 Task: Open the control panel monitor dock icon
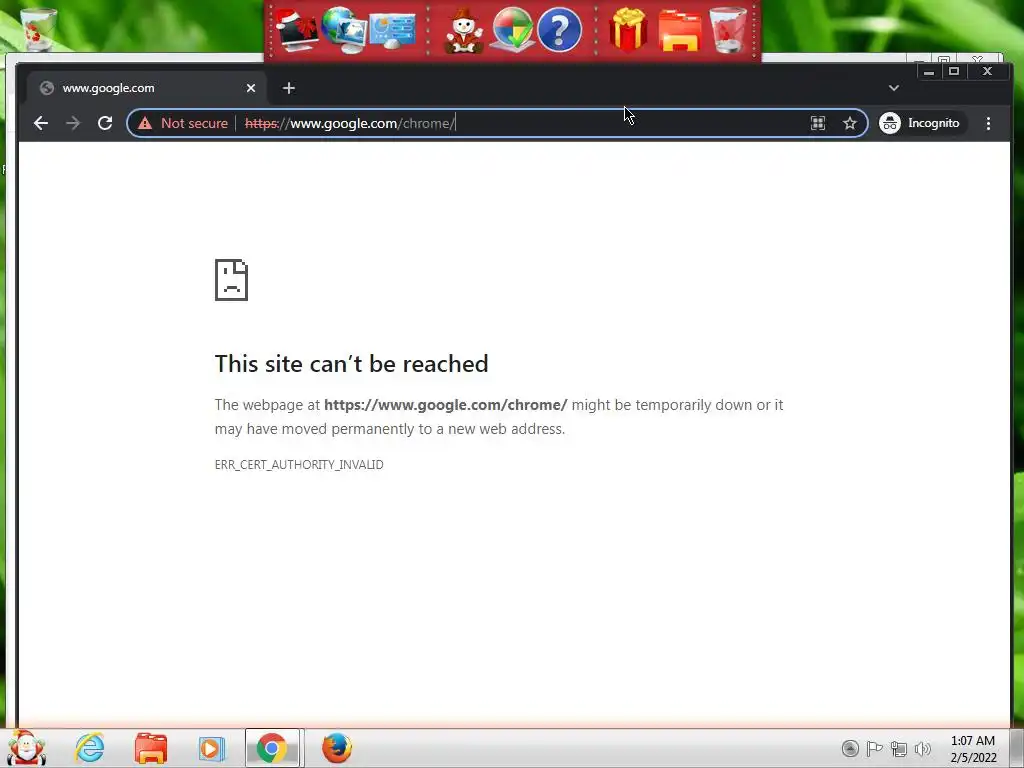[x=392, y=30]
